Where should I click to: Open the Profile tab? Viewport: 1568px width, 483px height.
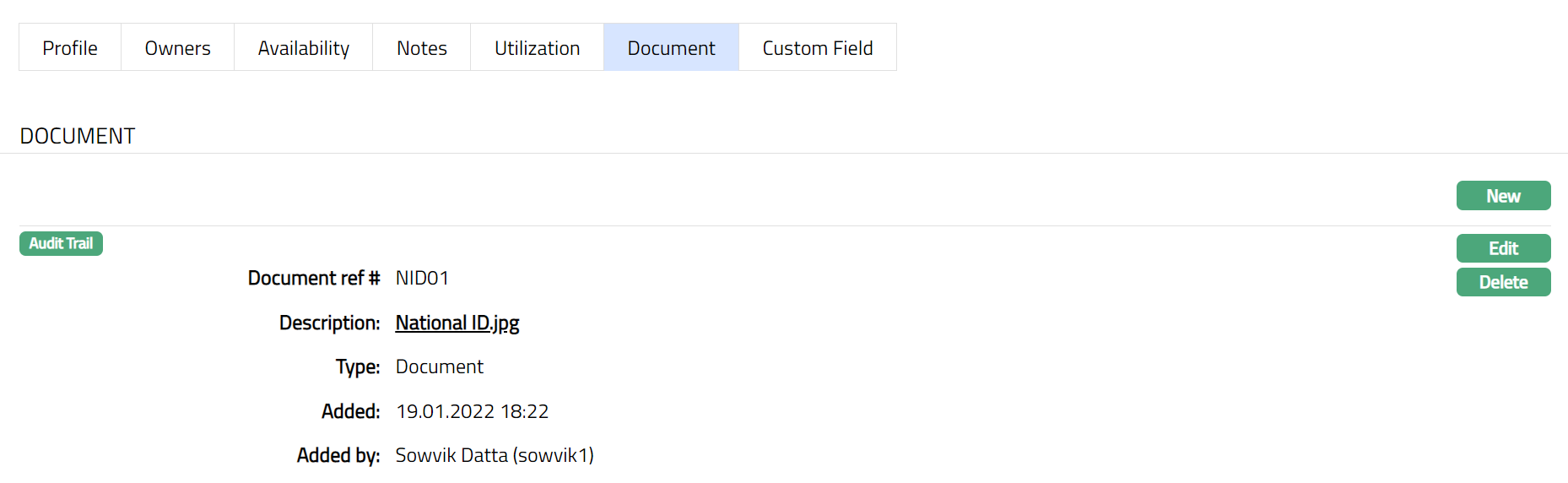pyautogui.click(x=70, y=48)
